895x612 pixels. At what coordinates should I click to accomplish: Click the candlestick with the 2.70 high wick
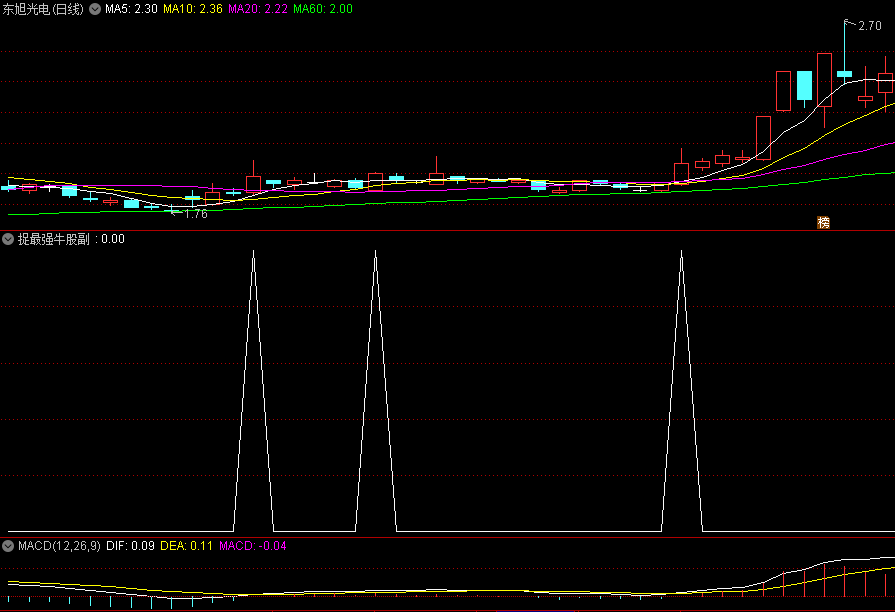click(845, 74)
